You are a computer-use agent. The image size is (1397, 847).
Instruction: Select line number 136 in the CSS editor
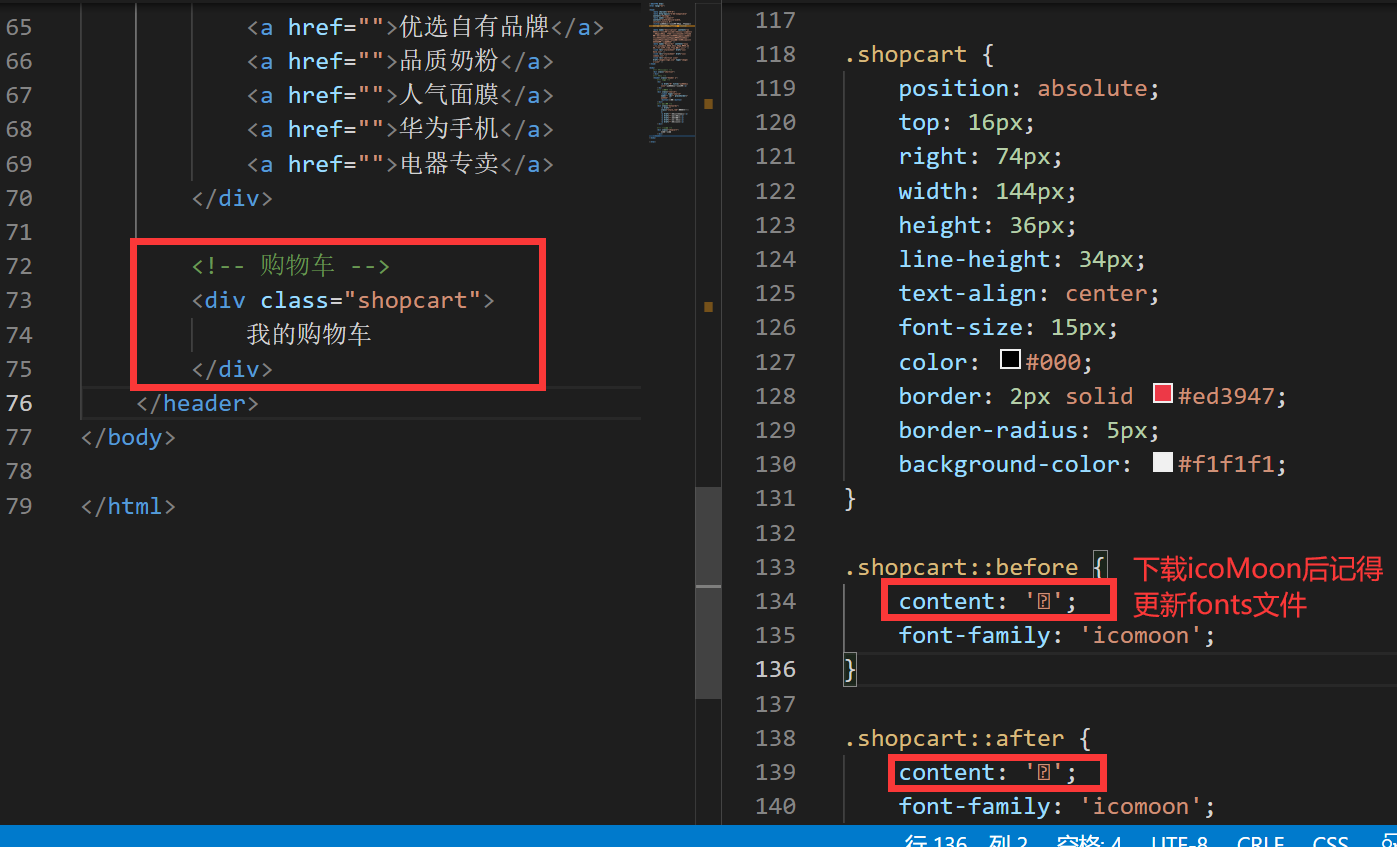click(x=776, y=669)
